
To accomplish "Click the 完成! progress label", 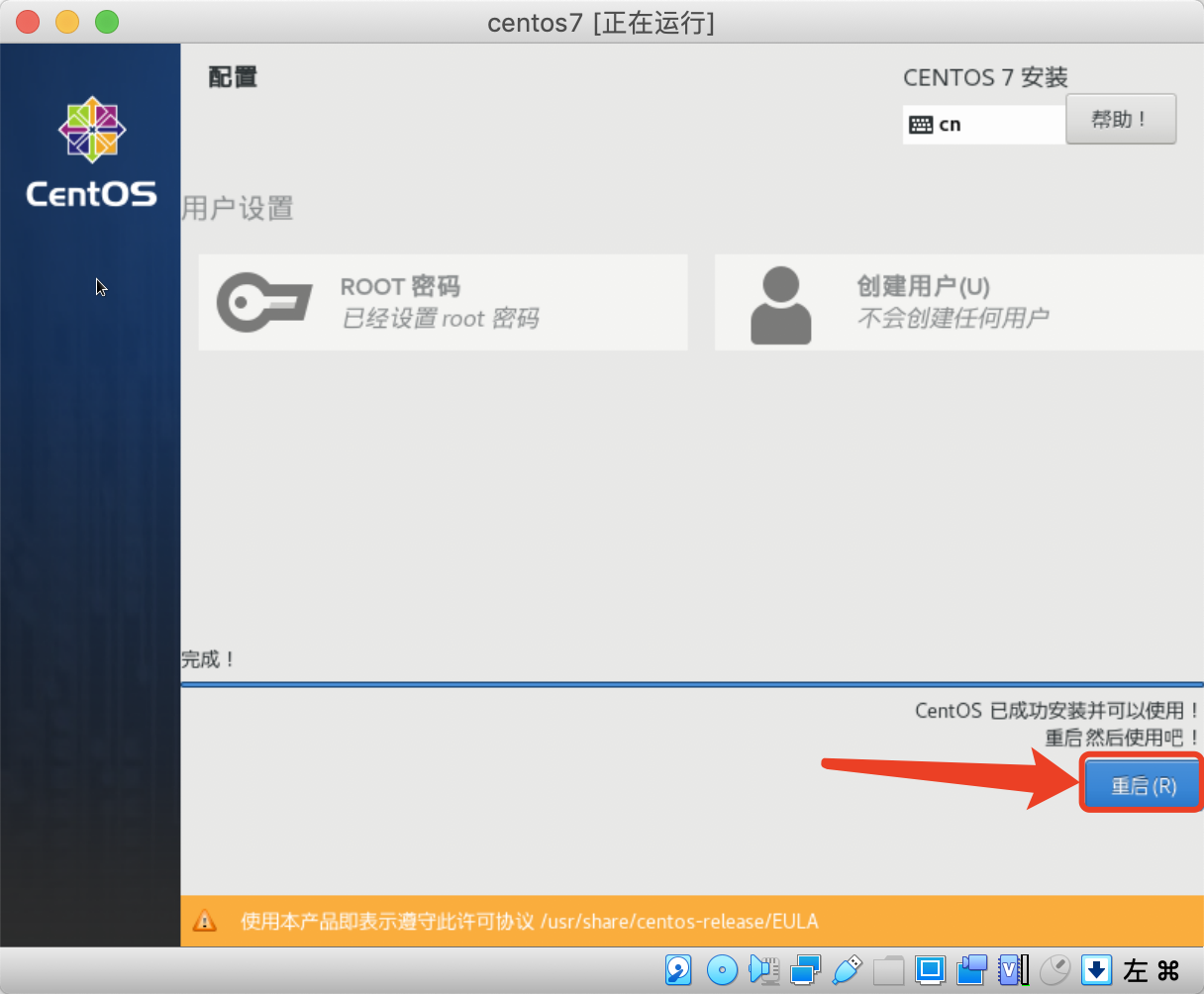I will coord(208,658).
